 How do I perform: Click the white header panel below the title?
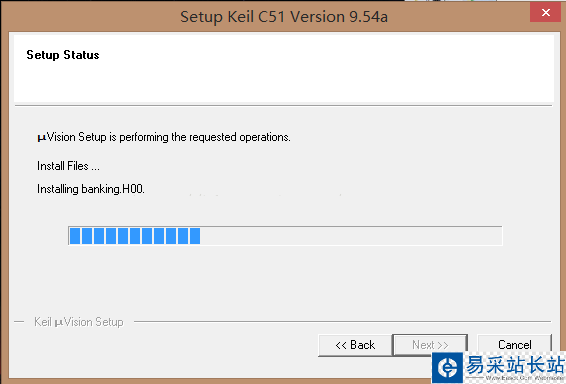click(x=284, y=69)
